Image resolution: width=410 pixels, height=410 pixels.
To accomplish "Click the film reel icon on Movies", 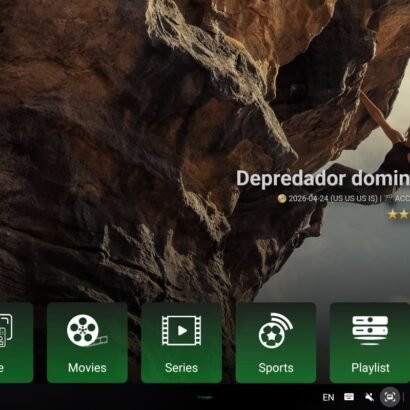I will (x=87, y=331).
